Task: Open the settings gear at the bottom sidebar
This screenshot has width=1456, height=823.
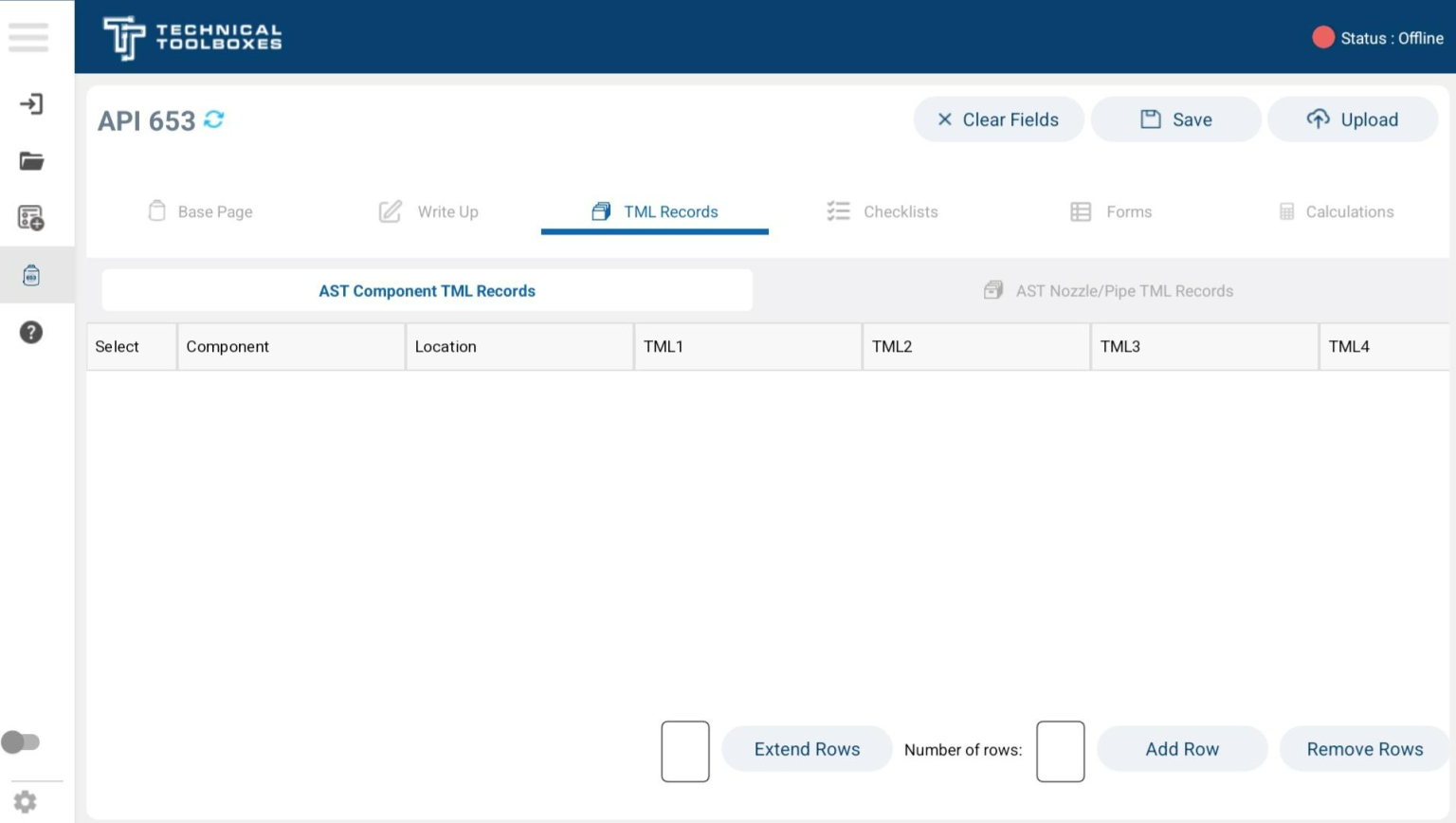Action: (x=27, y=800)
